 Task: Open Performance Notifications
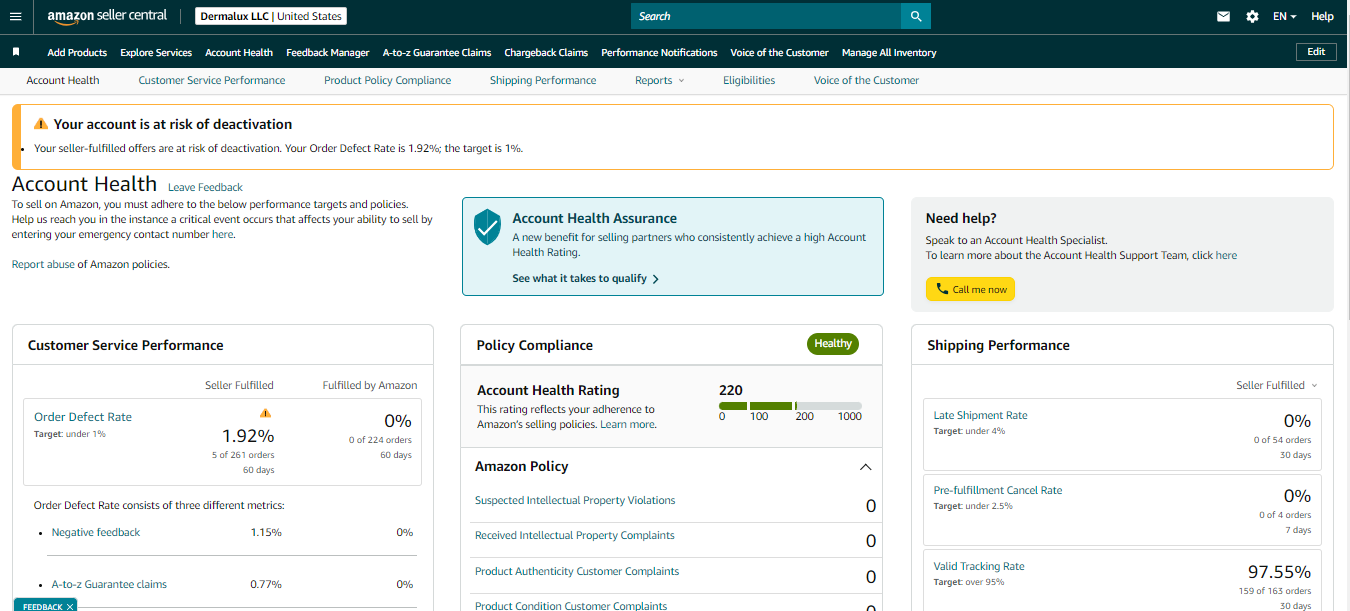click(659, 52)
